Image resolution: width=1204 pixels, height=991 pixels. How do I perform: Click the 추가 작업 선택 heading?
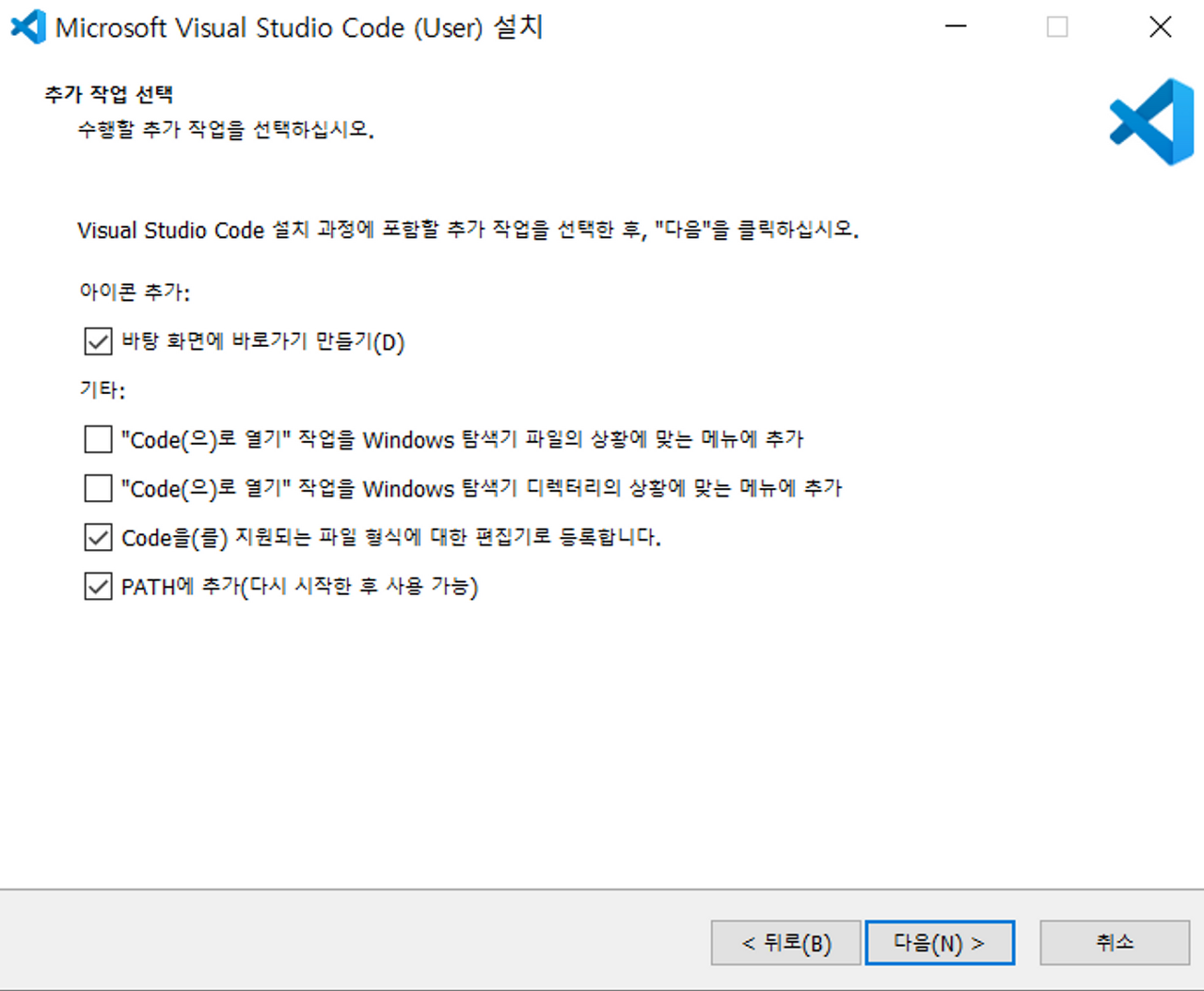click(x=108, y=94)
